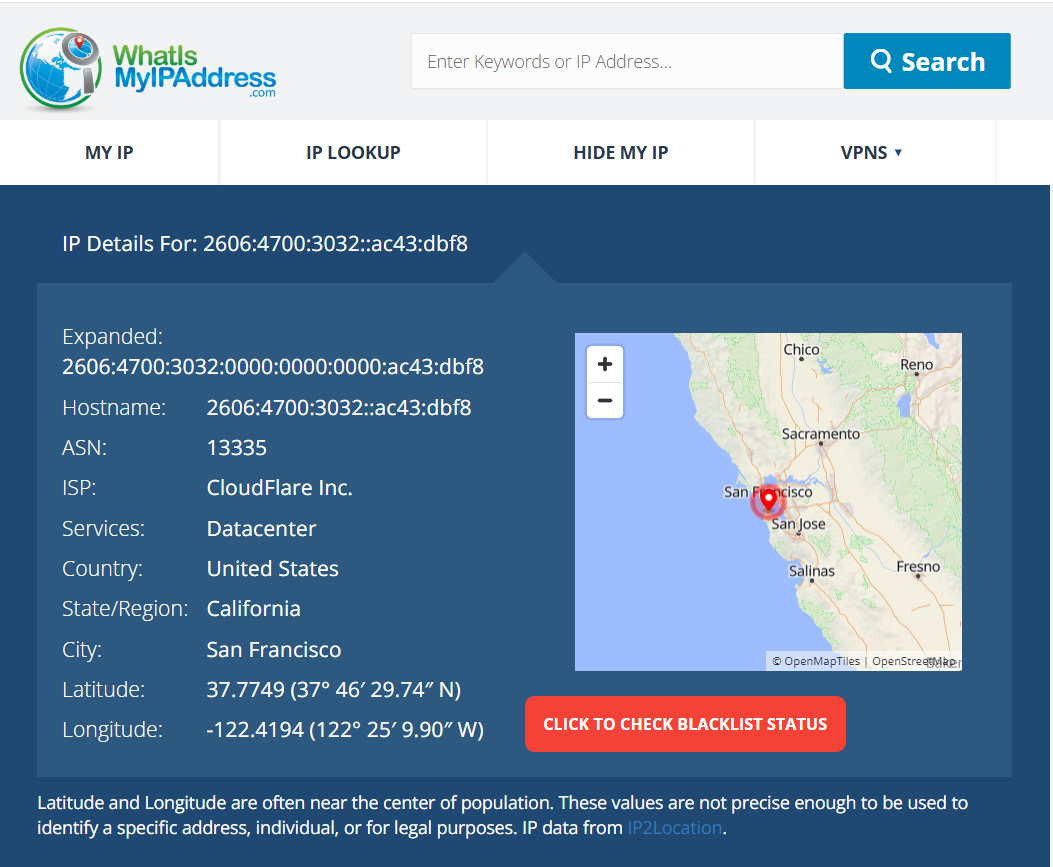Select the ASN value 13335
The width and height of the screenshot is (1053, 867).
point(236,447)
